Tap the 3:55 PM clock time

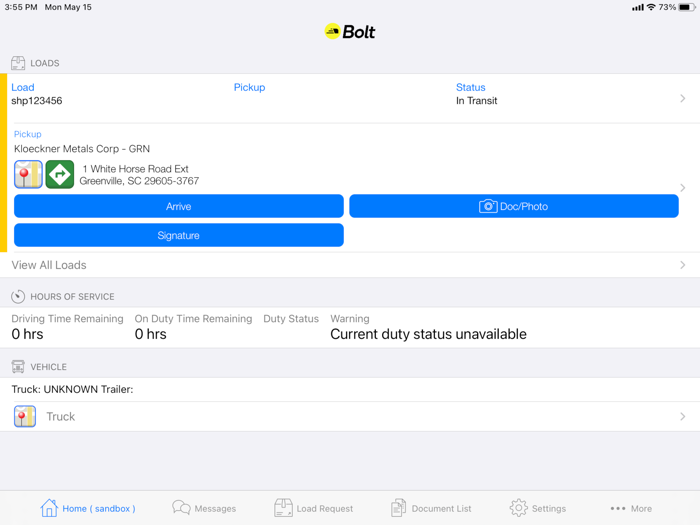(21, 7)
